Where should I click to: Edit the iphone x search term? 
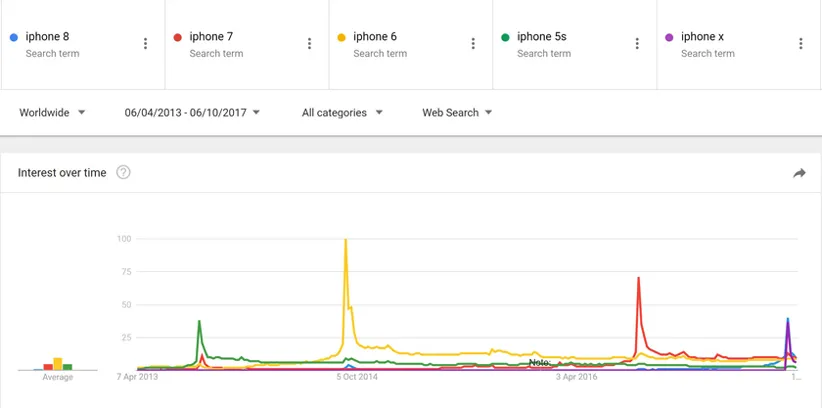pyautogui.click(x=702, y=37)
